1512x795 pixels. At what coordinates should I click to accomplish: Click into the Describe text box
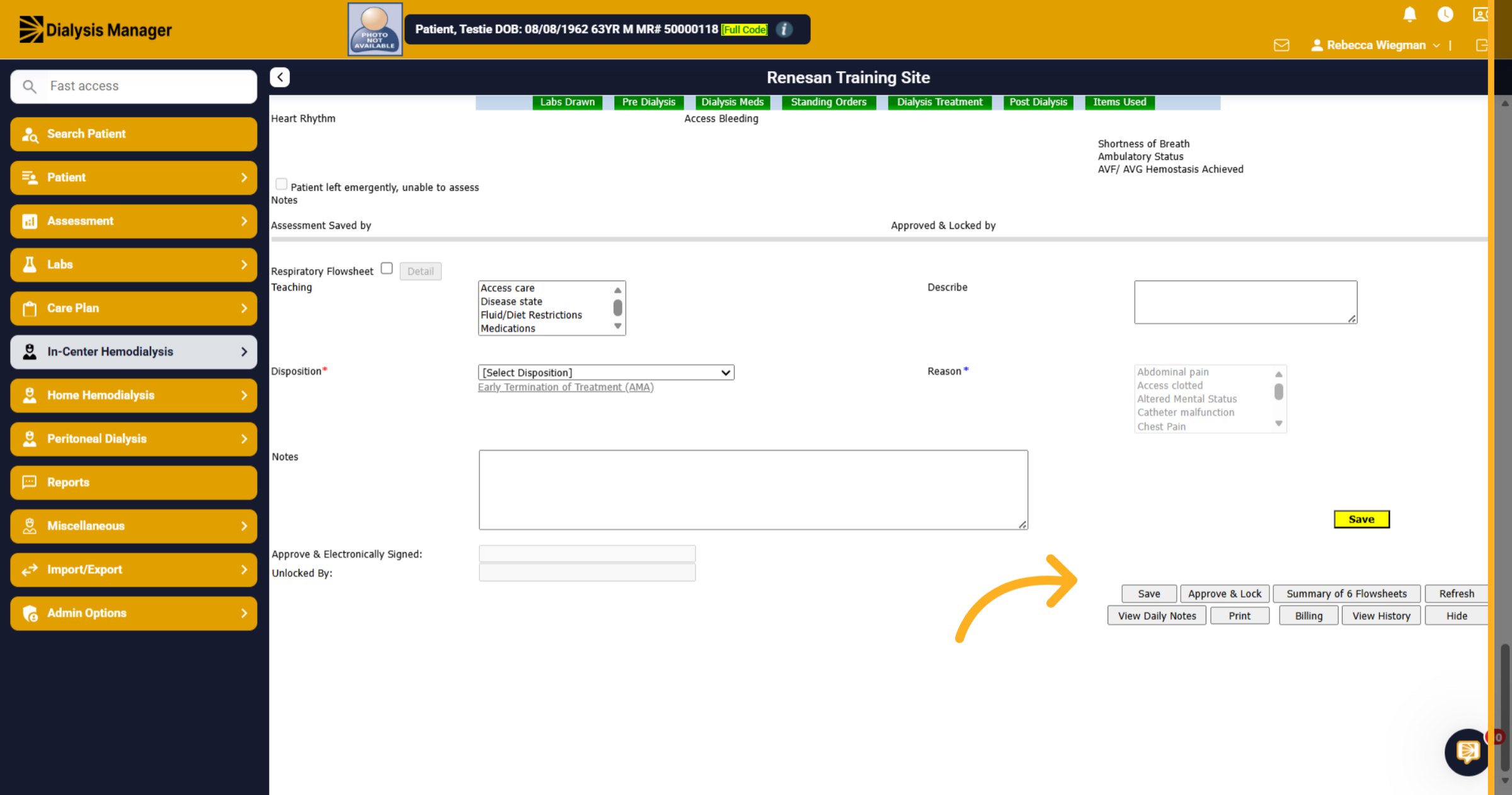click(1246, 302)
